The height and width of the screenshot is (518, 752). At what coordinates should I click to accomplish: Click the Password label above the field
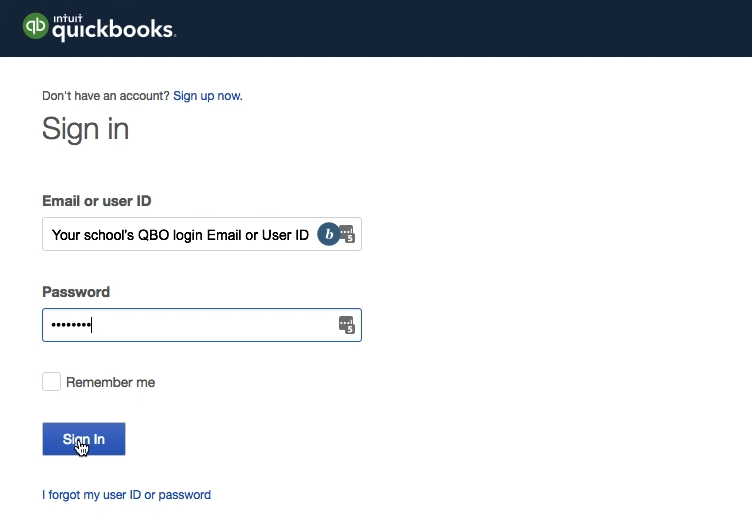pyautogui.click(x=76, y=292)
